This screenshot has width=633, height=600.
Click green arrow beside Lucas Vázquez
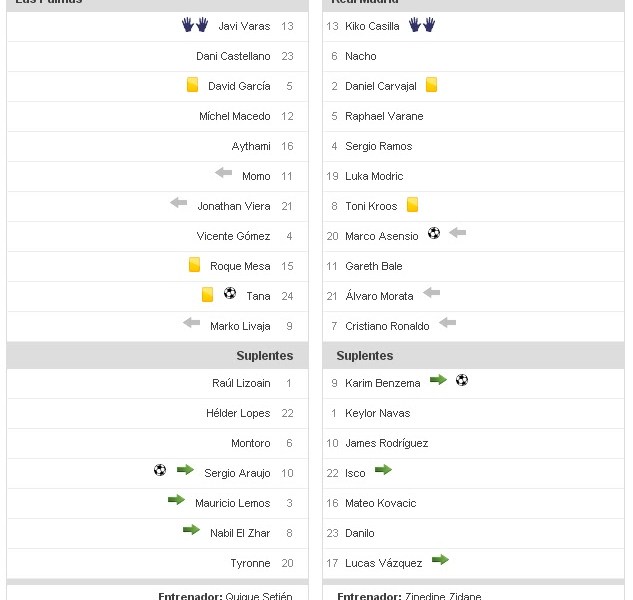(x=440, y=560)
